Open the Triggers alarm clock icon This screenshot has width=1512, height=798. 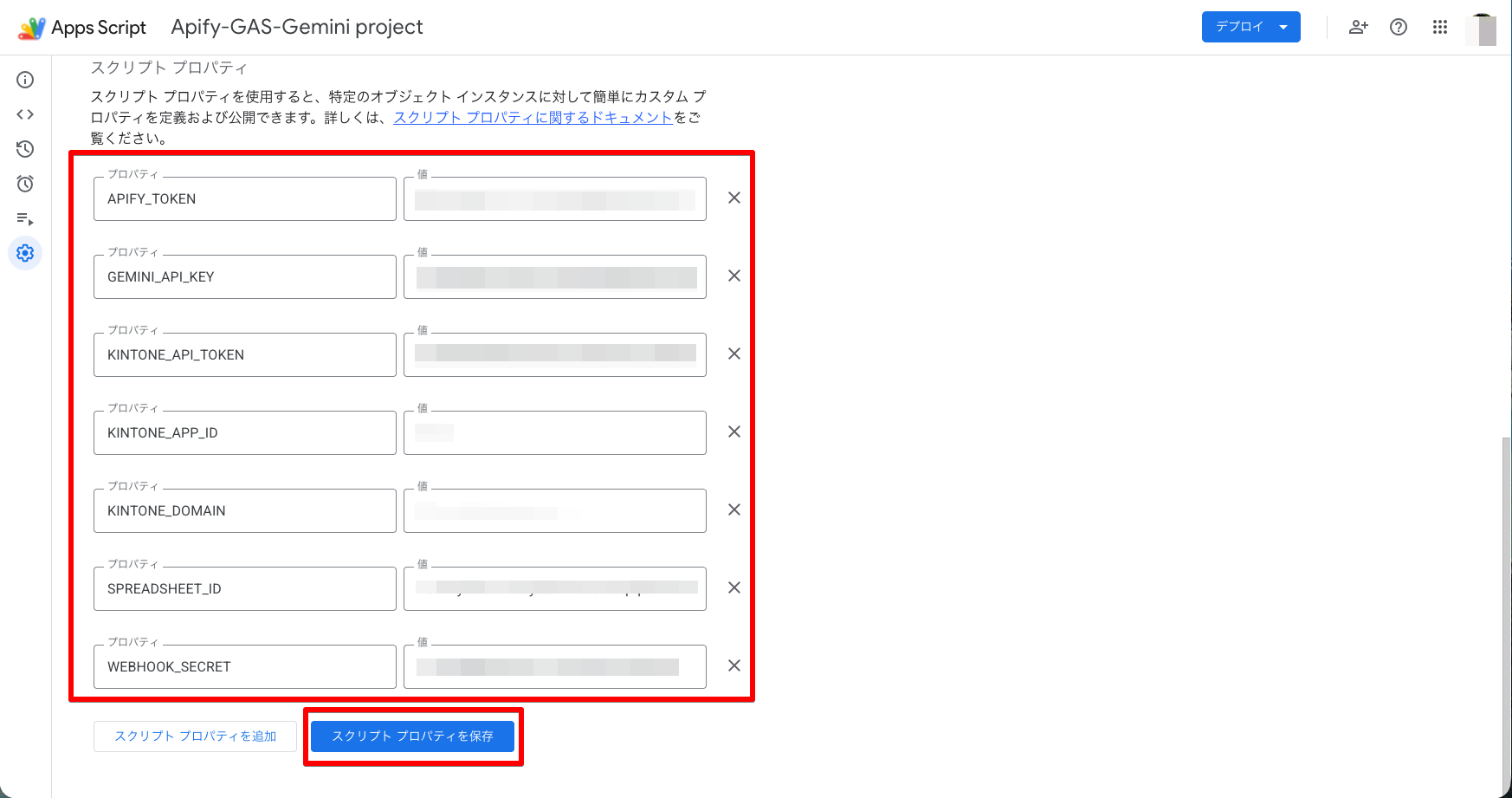coord(25,184)
